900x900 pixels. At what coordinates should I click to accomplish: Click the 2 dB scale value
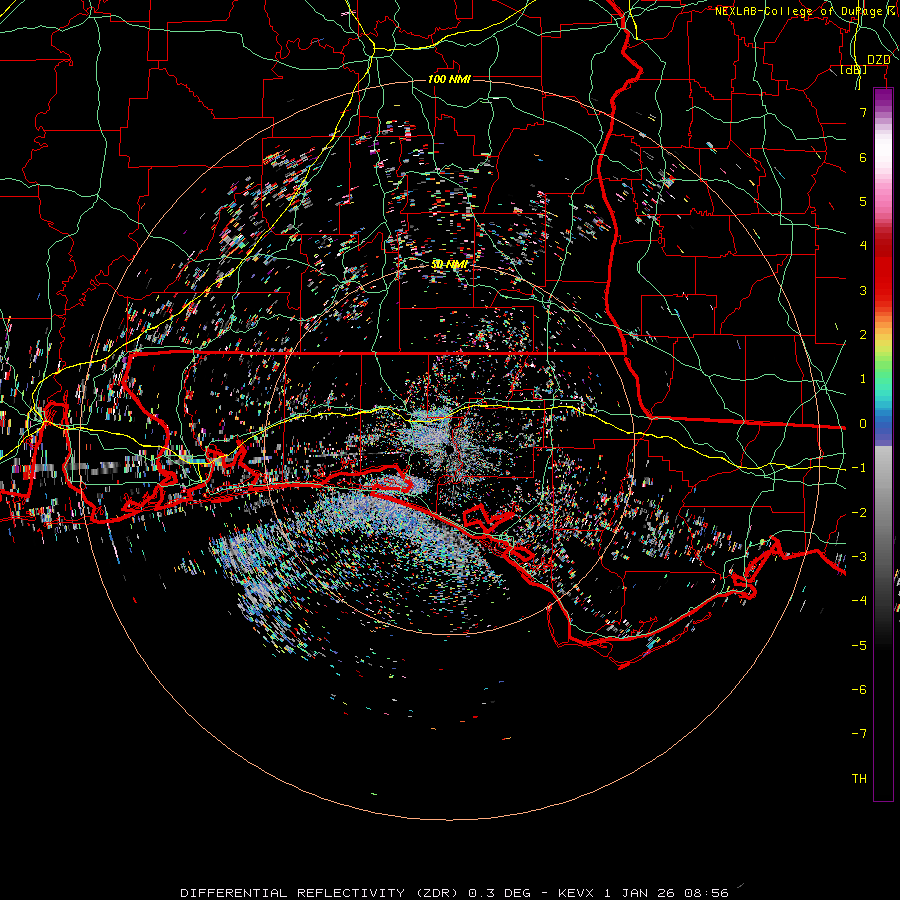[x=863, y=335]
